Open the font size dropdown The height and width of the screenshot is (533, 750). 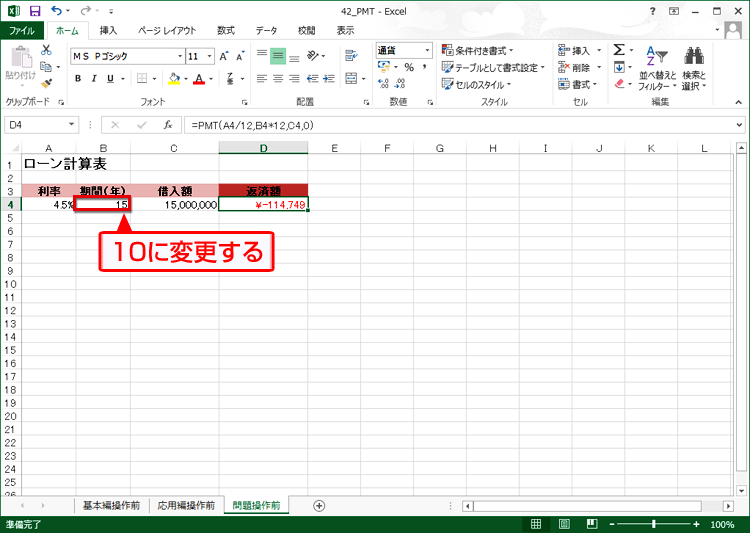210,56
